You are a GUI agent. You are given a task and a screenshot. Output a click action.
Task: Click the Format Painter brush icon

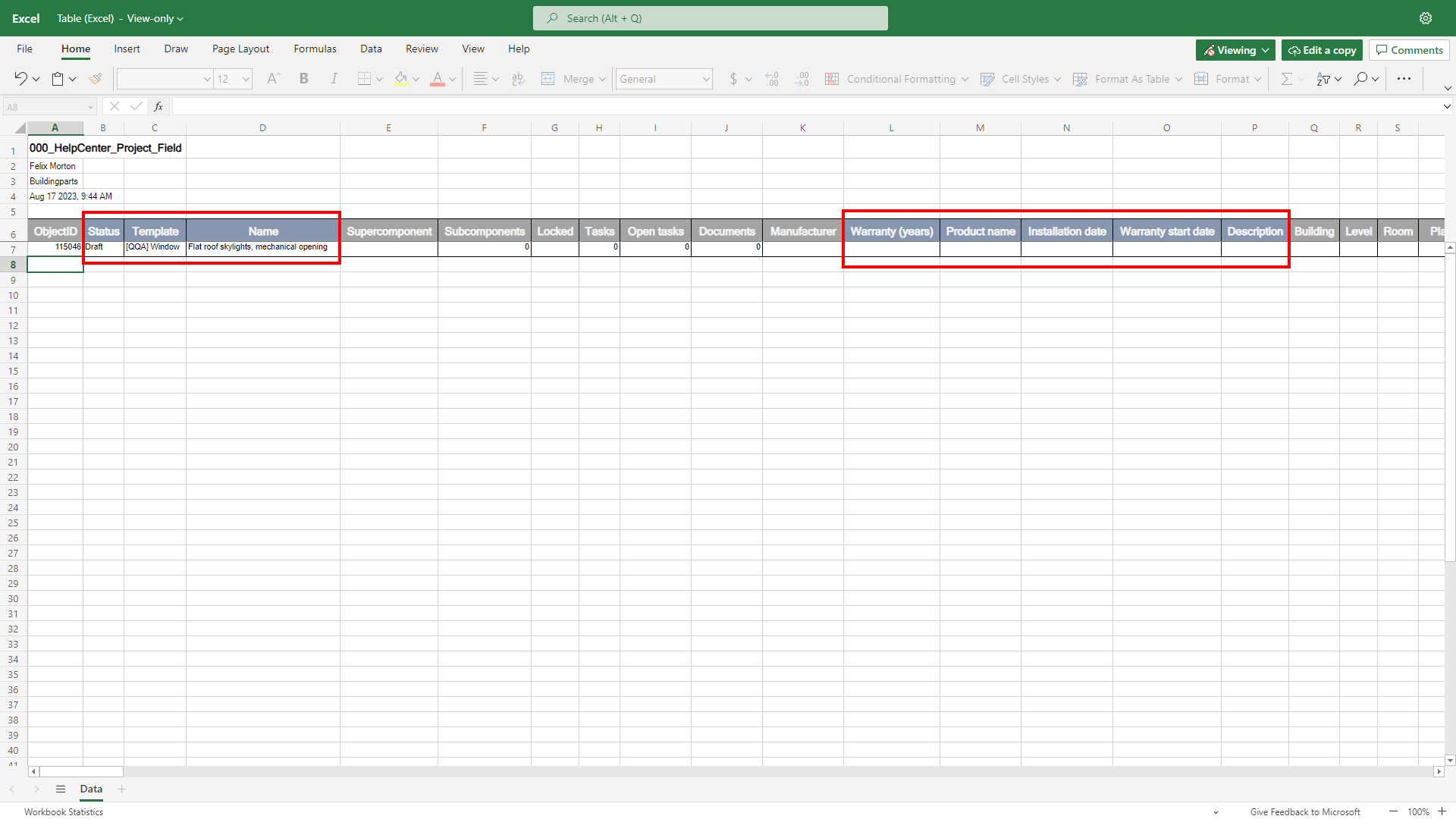tap(95, 79)
